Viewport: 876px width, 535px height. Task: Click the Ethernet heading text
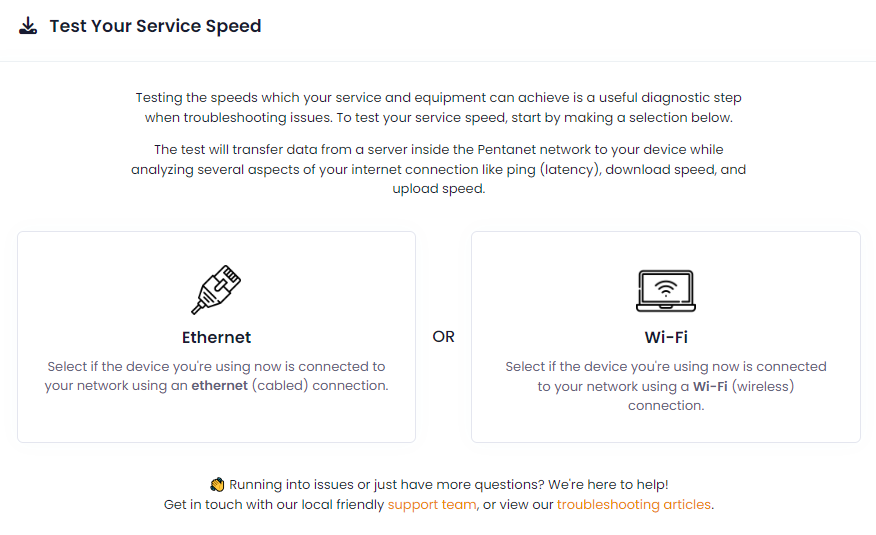coord(216,337)
